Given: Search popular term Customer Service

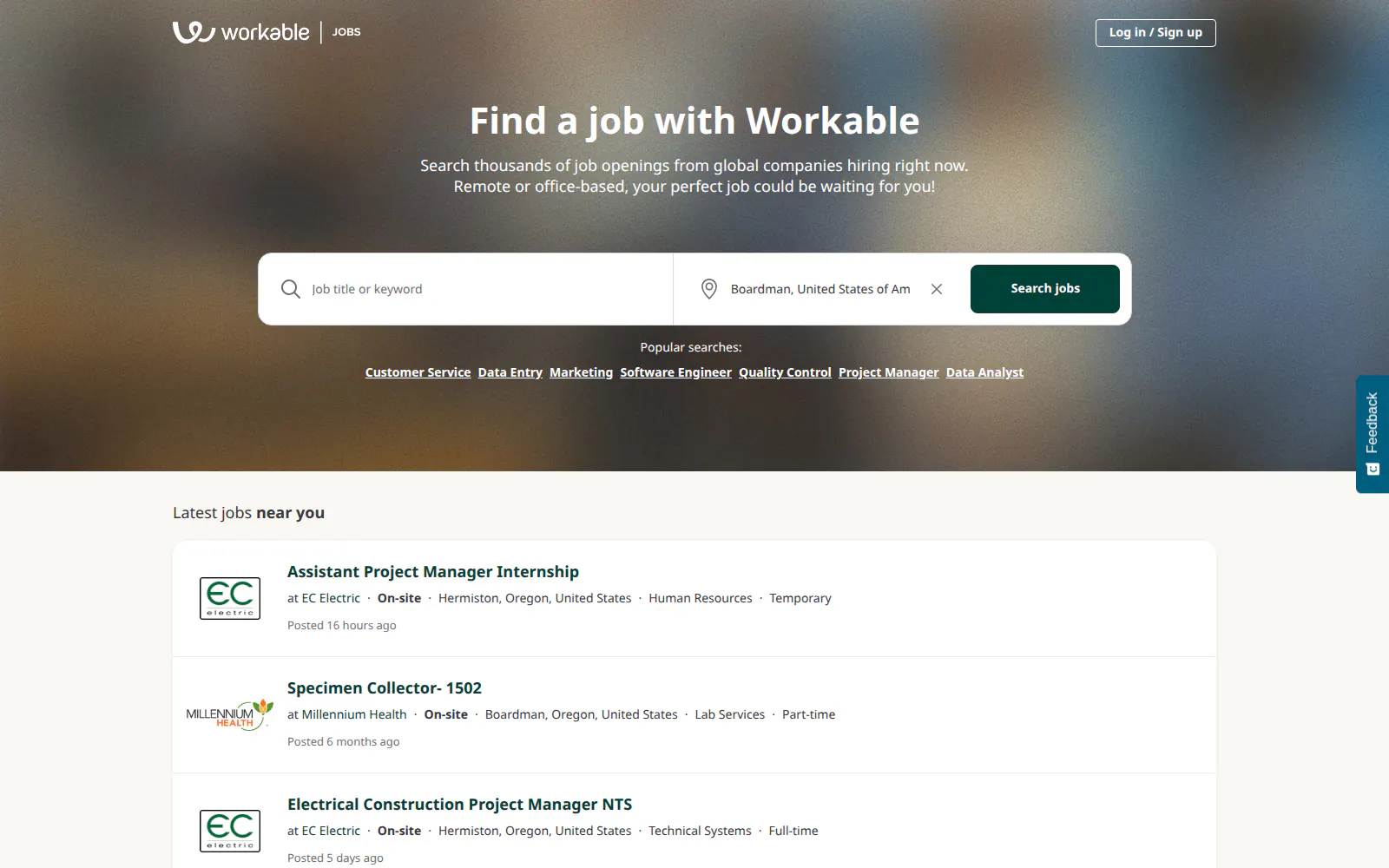Looking at the screenshot, I should coord(418,372).
